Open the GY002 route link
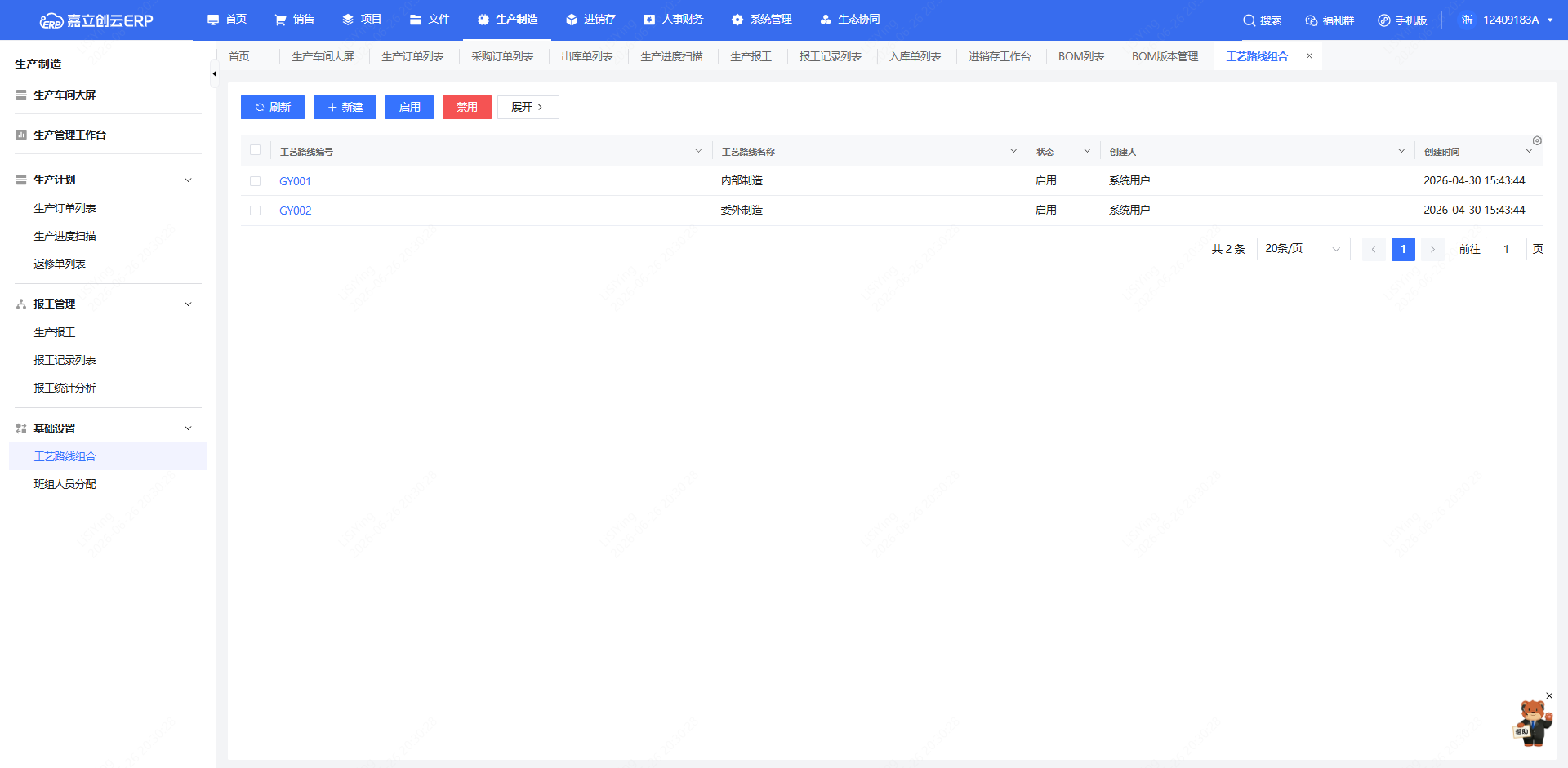 tap(295, 211)
